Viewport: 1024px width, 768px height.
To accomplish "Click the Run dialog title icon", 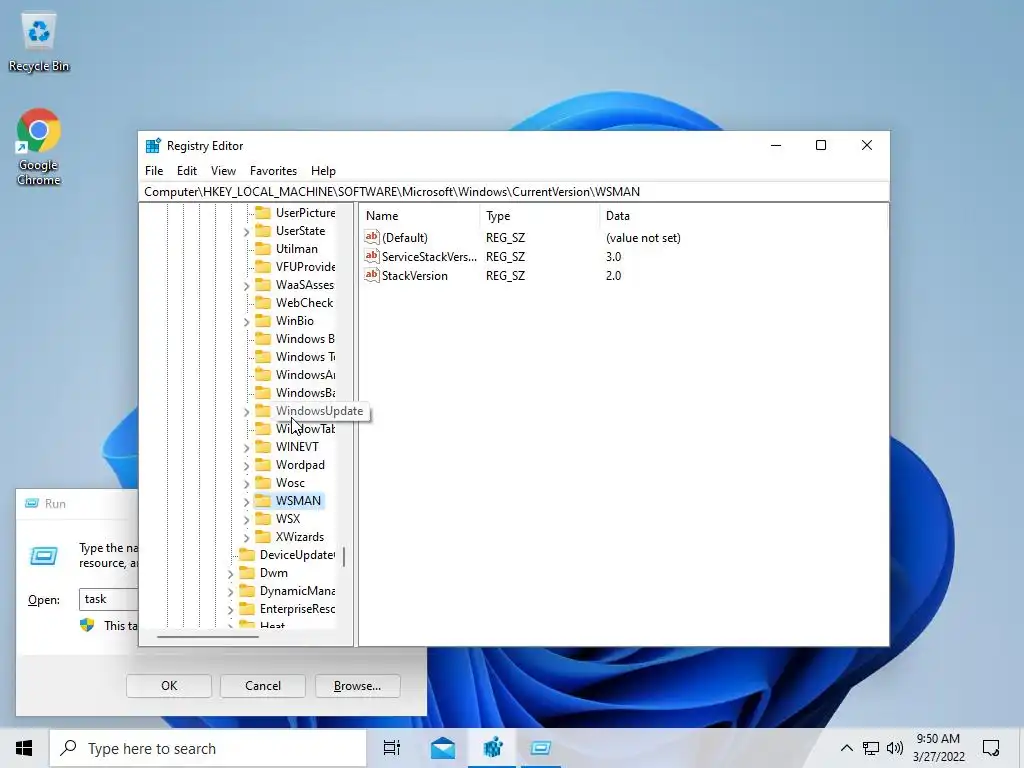I will click(31, 504).
